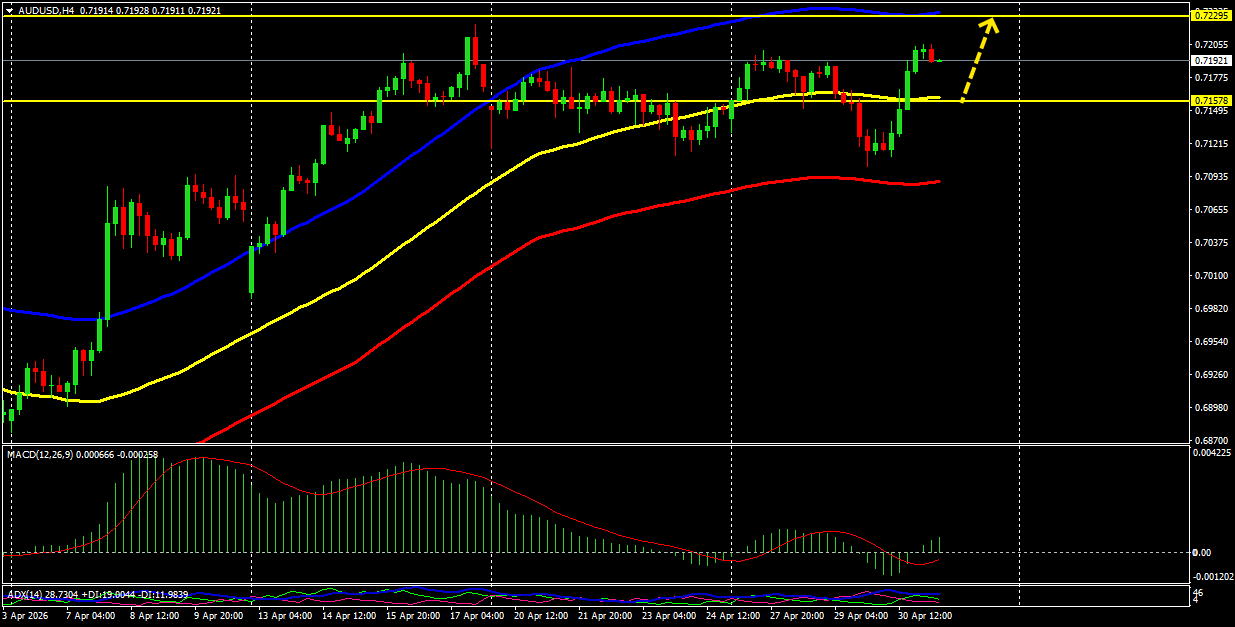Click the 0.71578 yellow price tag
1235x627 pixels.
(1211, 101)
